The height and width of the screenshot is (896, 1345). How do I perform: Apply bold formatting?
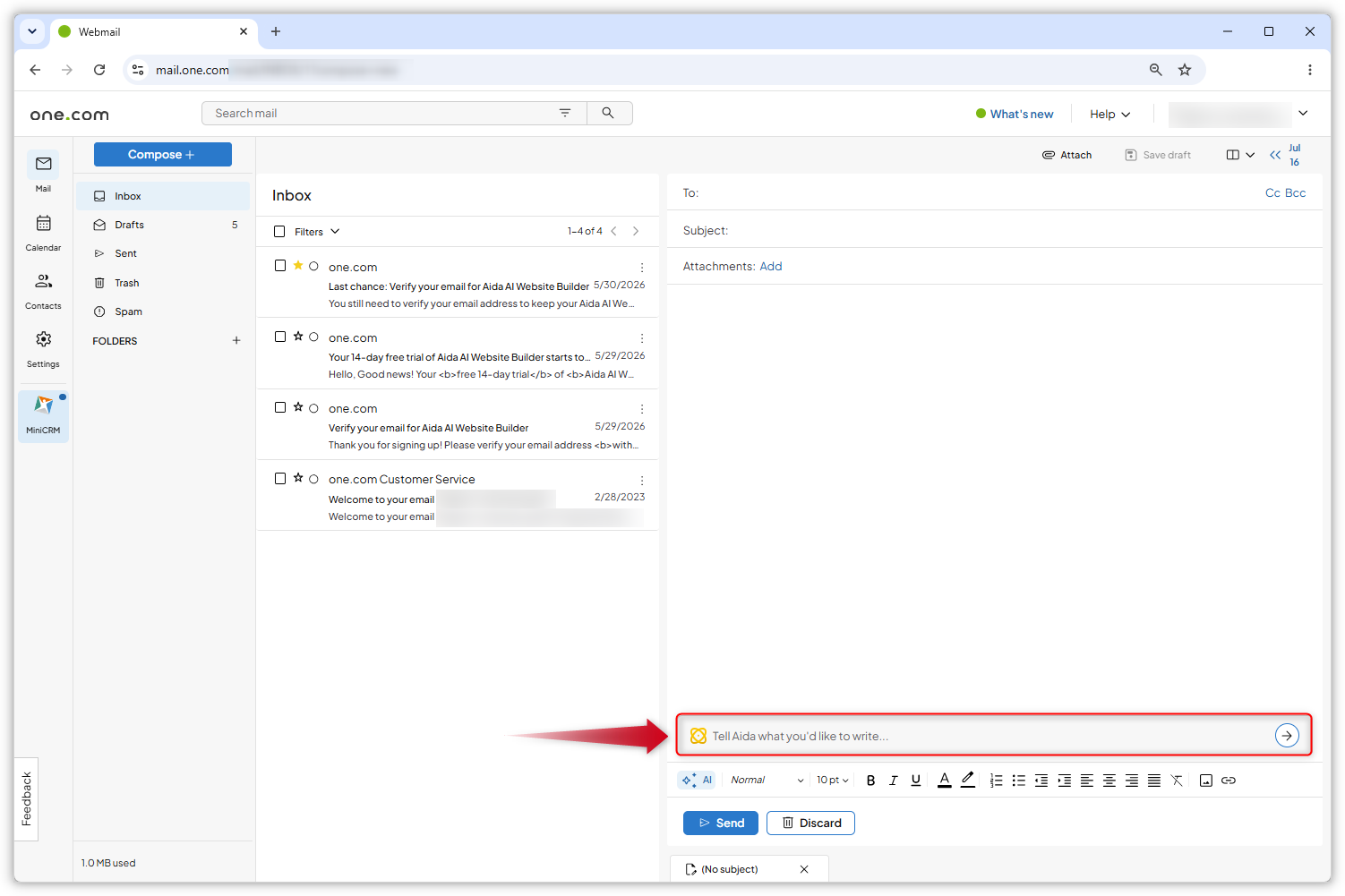click(870, 781)
